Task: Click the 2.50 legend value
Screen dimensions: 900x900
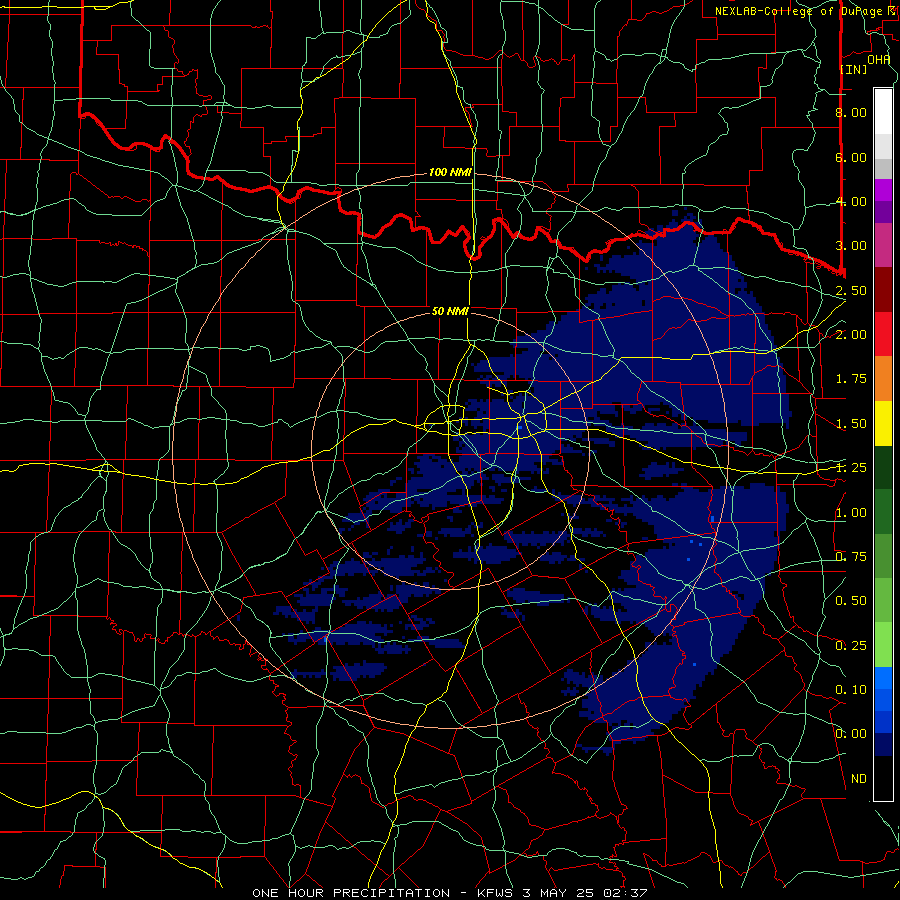Action: [851, 290]
